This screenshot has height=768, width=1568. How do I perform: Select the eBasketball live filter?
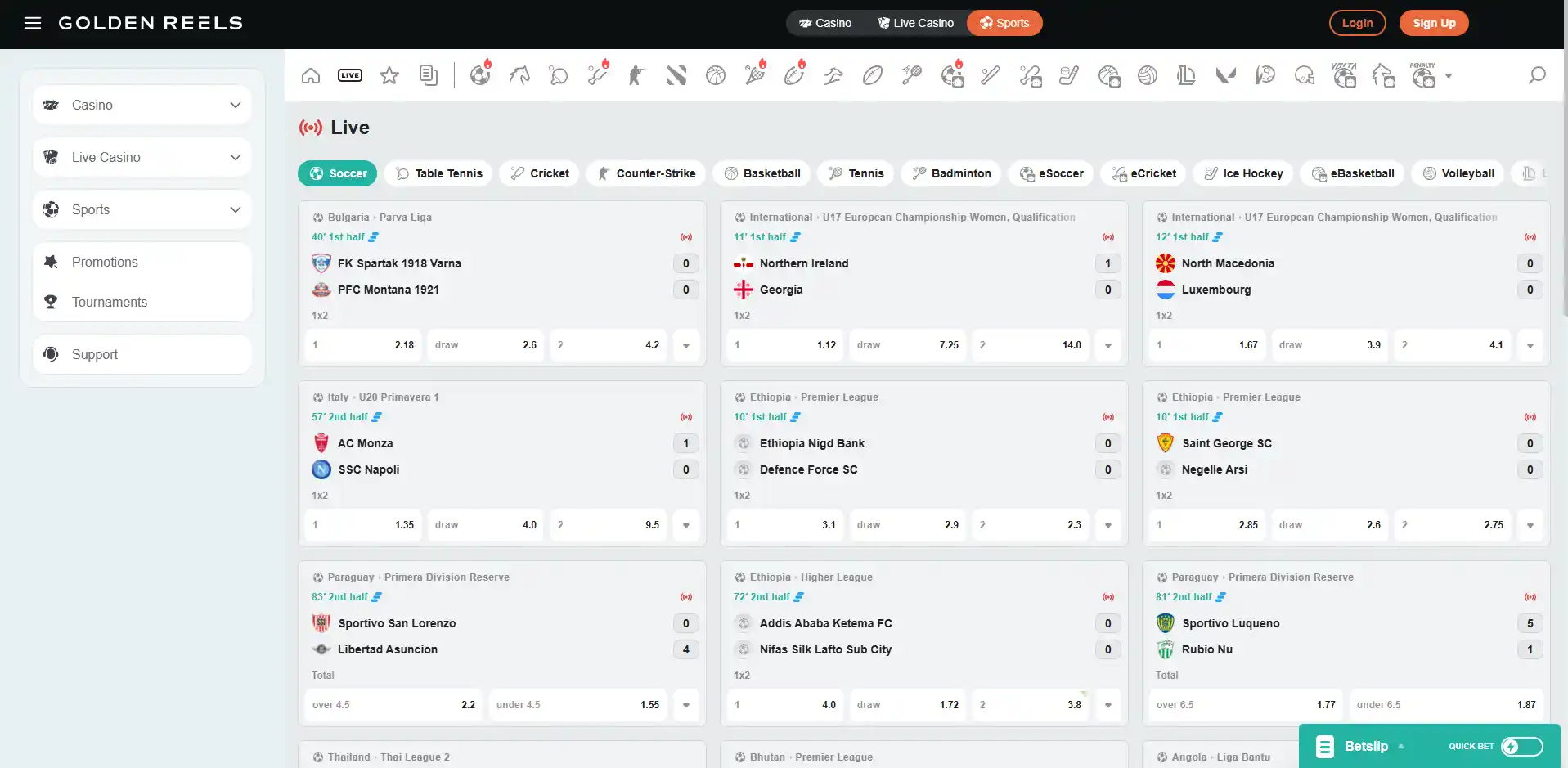click(x=1352, y=173)
